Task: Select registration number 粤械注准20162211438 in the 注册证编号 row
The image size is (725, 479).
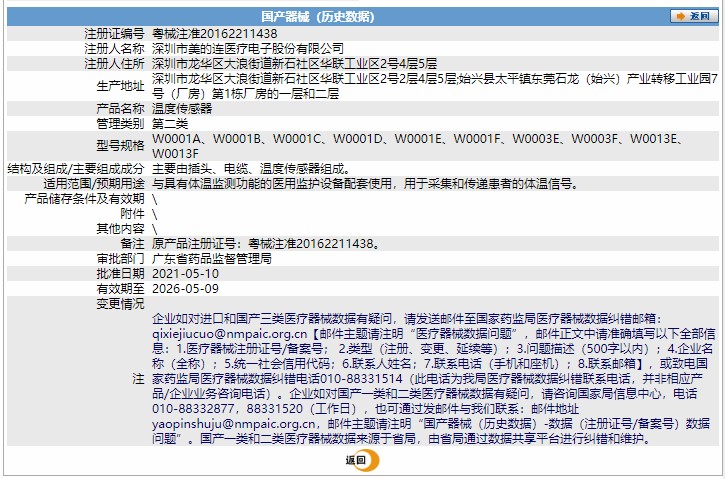Action: pos(215,34)
